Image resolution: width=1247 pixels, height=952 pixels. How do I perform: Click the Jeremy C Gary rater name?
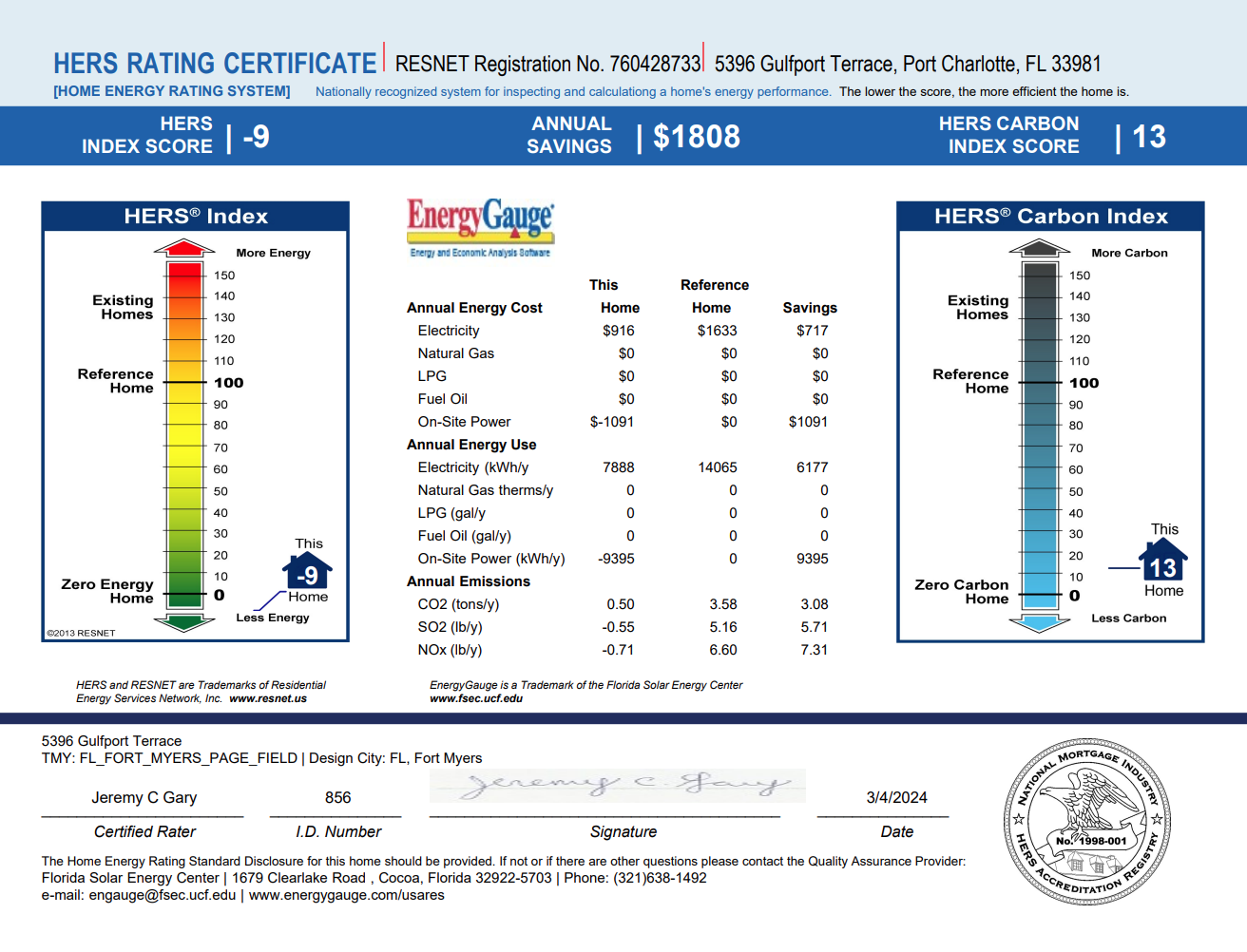(x=144, y=798)
